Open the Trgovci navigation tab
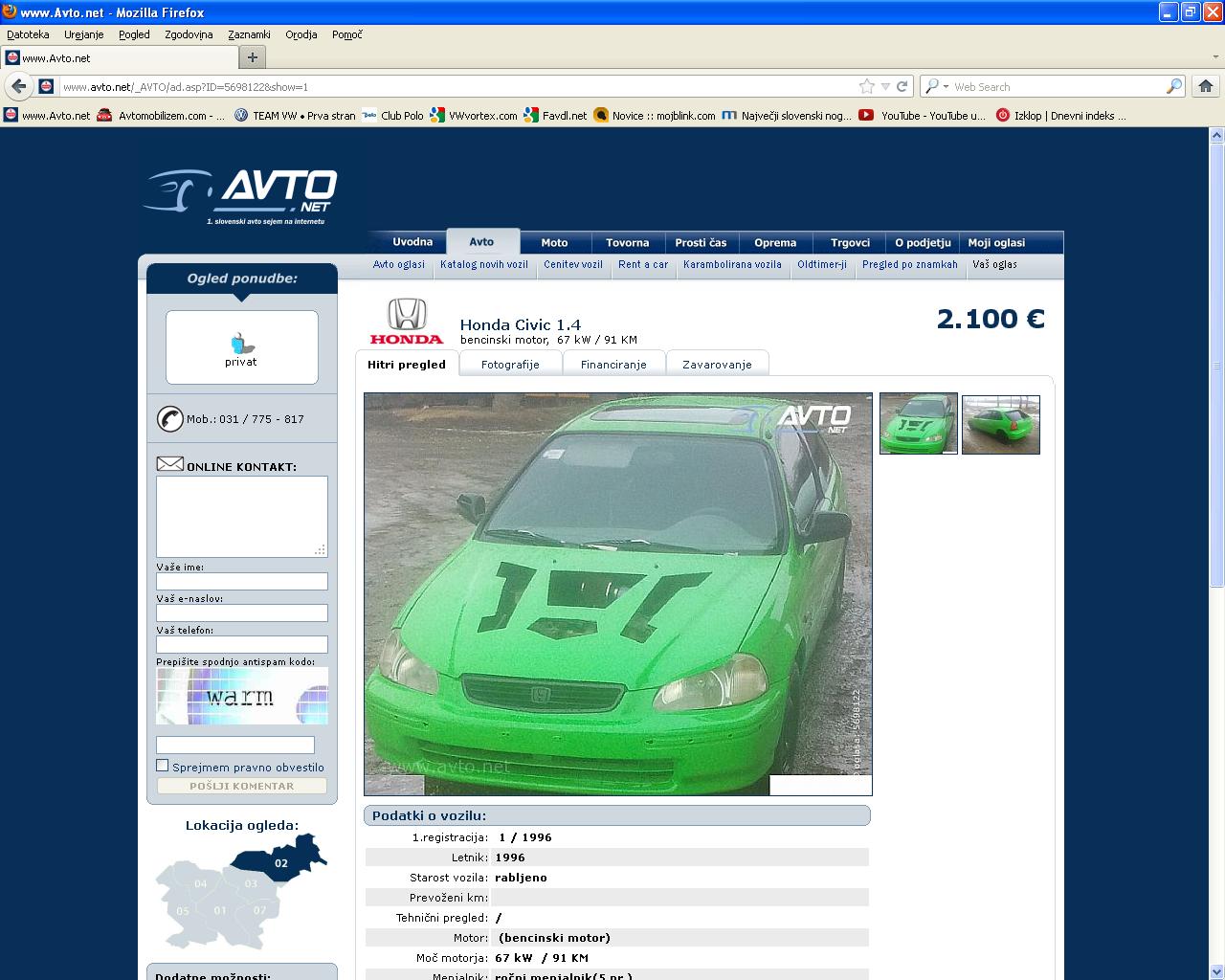Viewport: 1225px width, 980px height. (850, 243)
